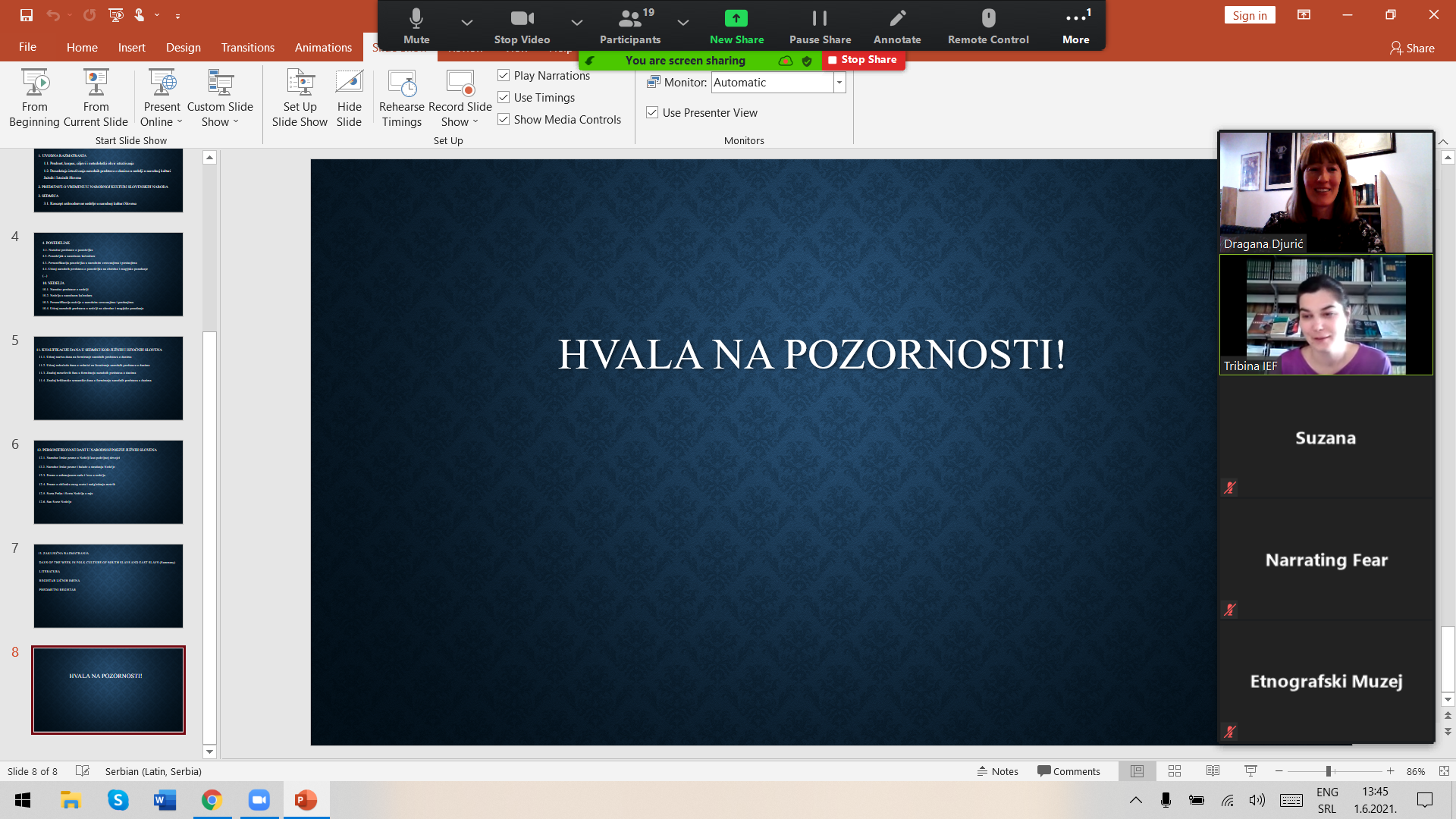Click the red Stop Share button
Image resolution: width=1456 pixels, height=819 pixels.
point(863,60)
